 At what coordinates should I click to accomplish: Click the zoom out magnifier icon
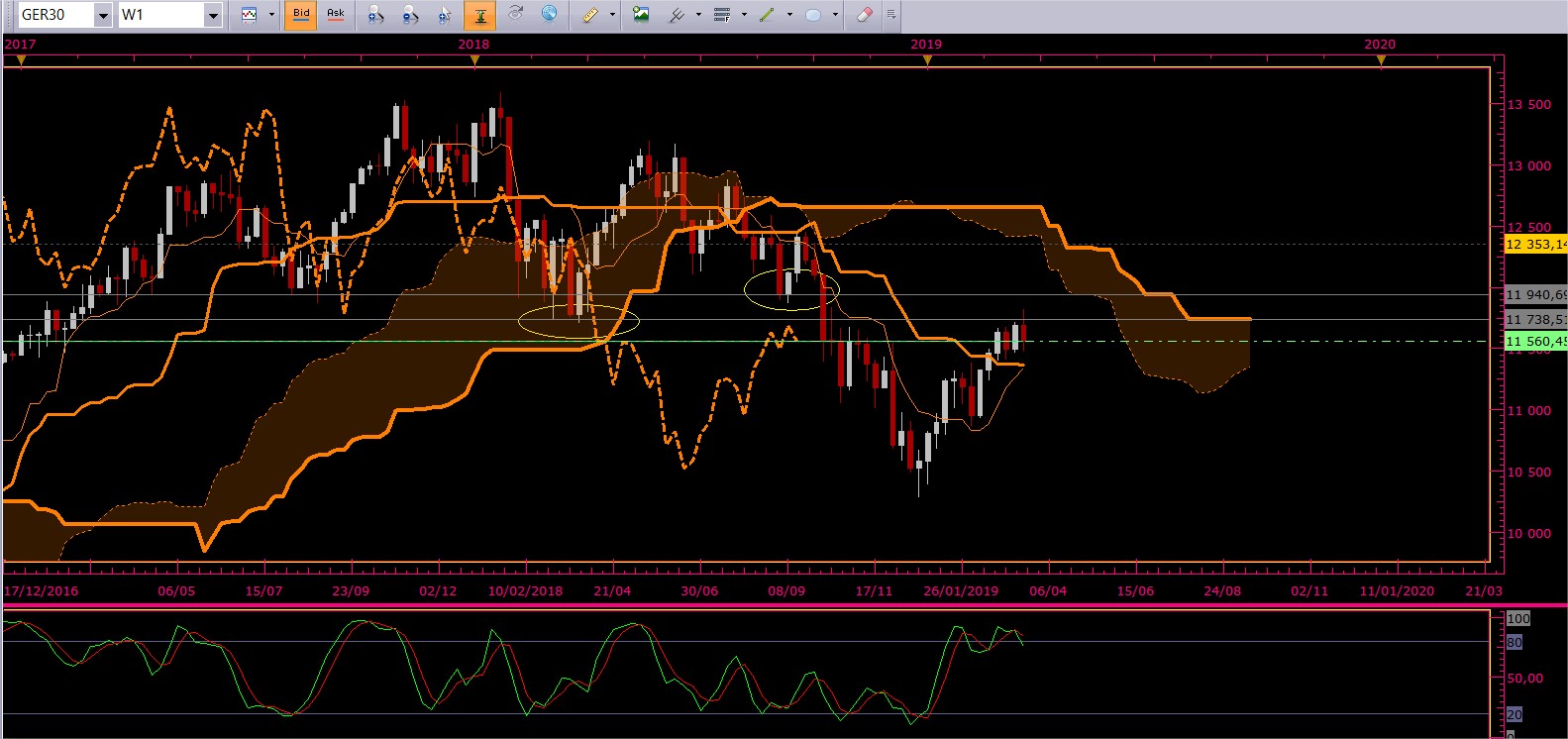[x=410, y=15]
